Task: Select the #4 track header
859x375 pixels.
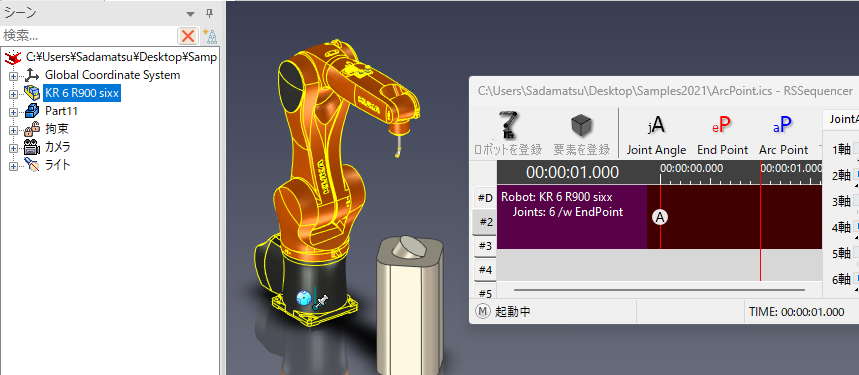Action: [x=484, y=270]
